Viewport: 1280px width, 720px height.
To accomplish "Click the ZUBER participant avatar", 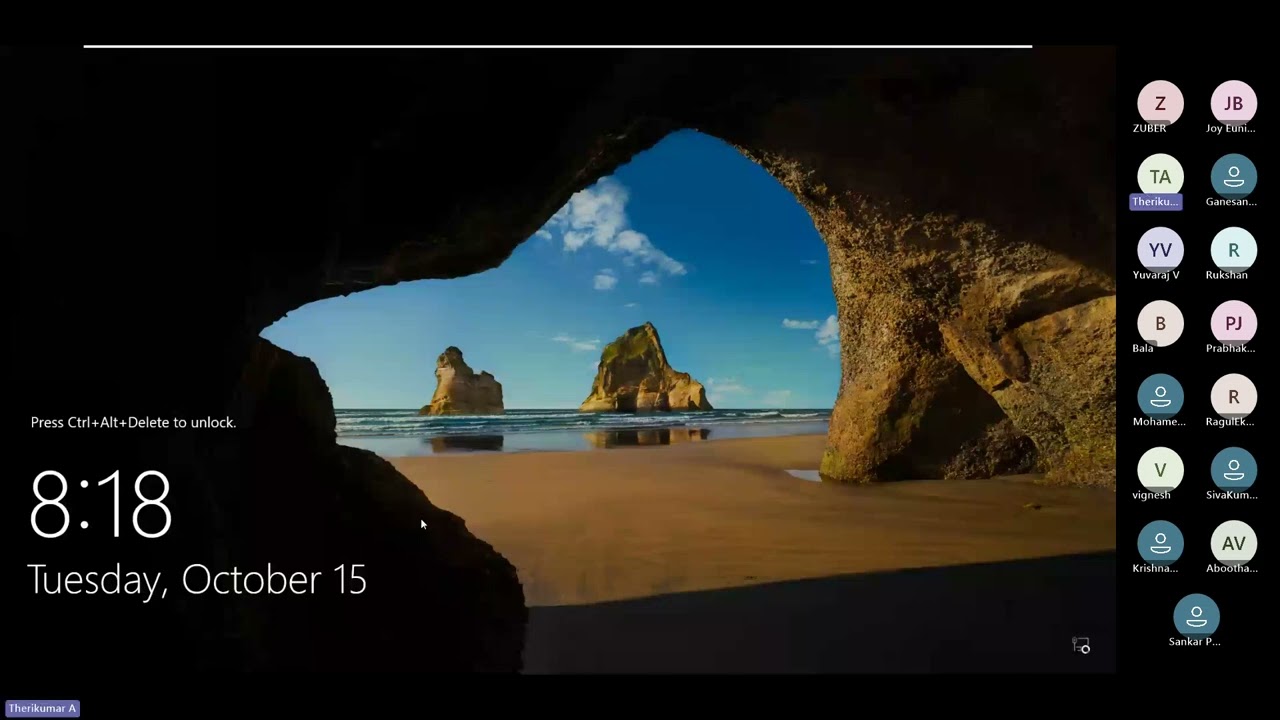I will pos(1160,103).
